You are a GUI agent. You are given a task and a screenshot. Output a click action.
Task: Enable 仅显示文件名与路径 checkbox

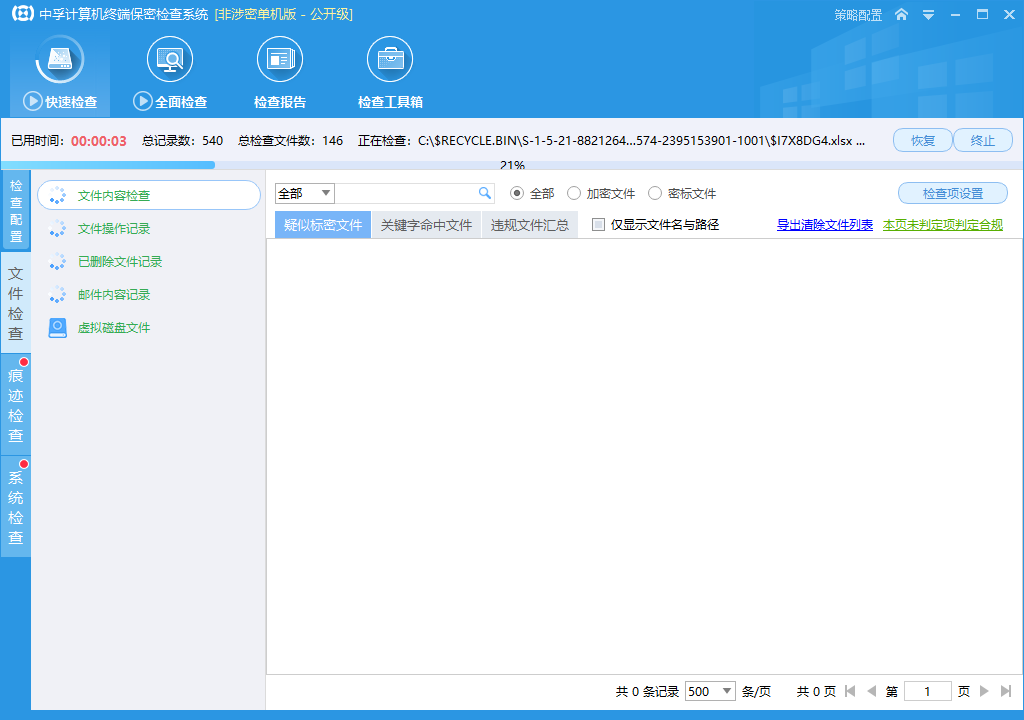pos(598,225)
